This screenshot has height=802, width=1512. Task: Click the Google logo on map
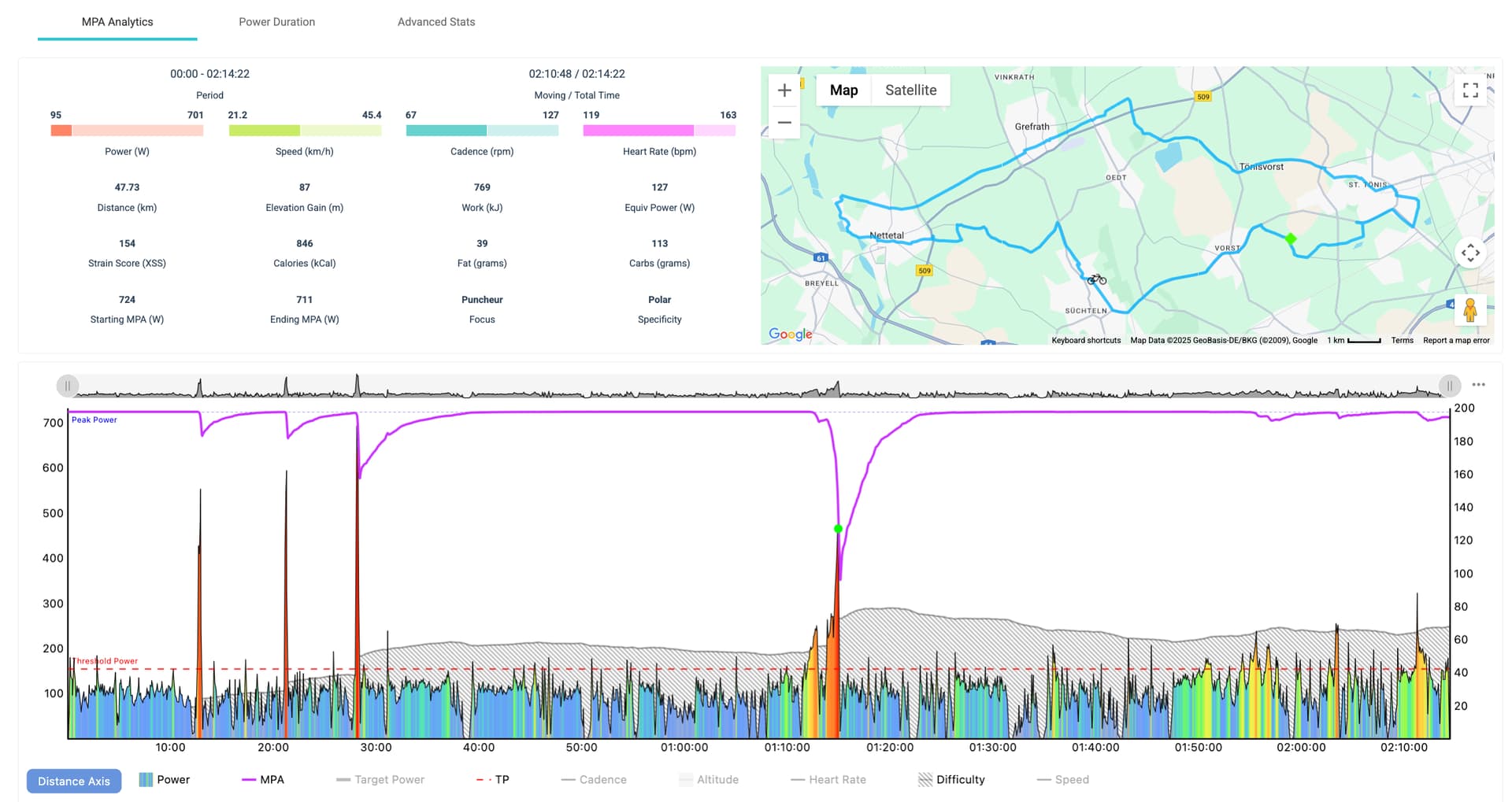coord(790,334)
